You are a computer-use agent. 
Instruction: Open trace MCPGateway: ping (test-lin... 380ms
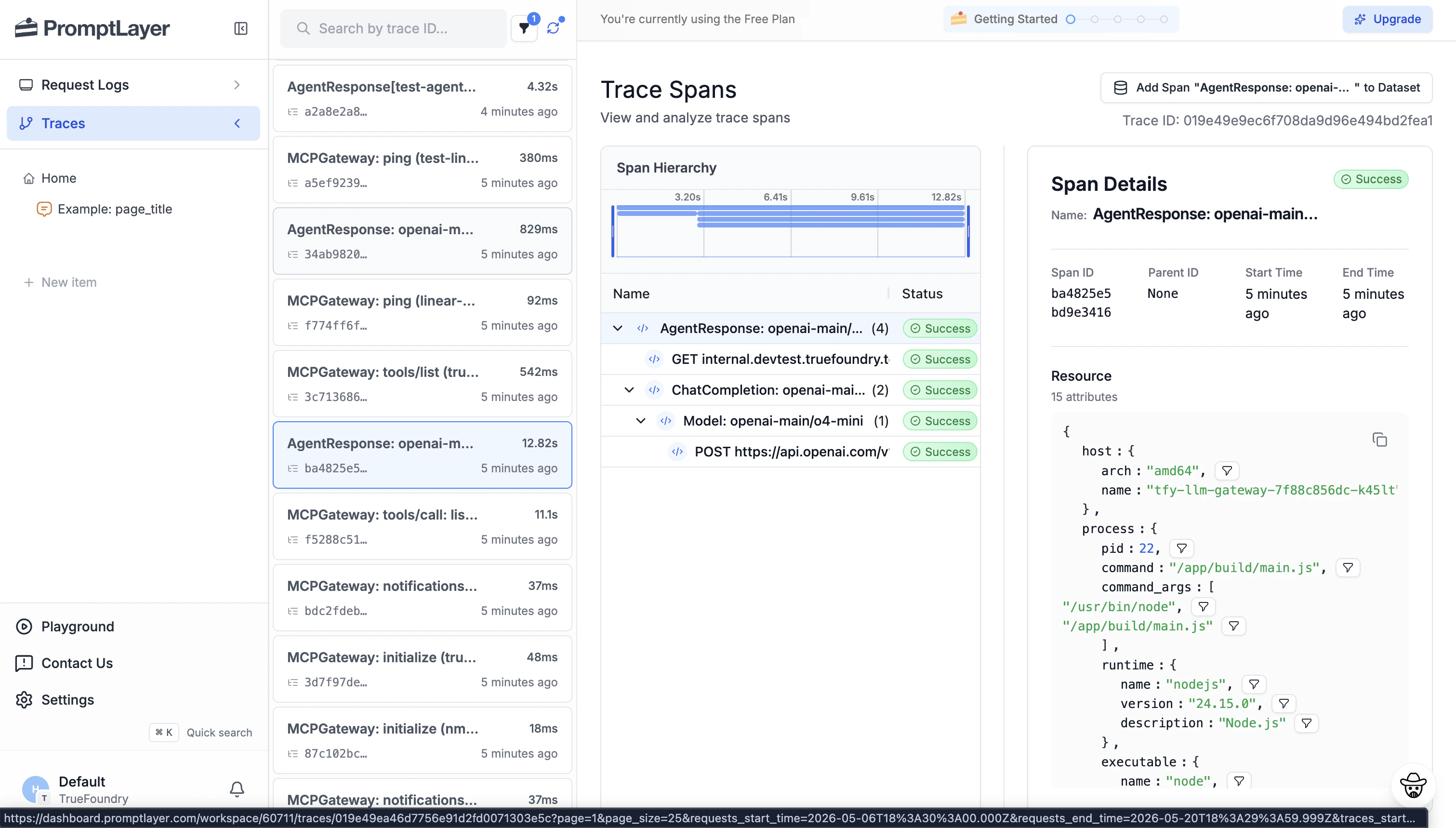[422, 170]
